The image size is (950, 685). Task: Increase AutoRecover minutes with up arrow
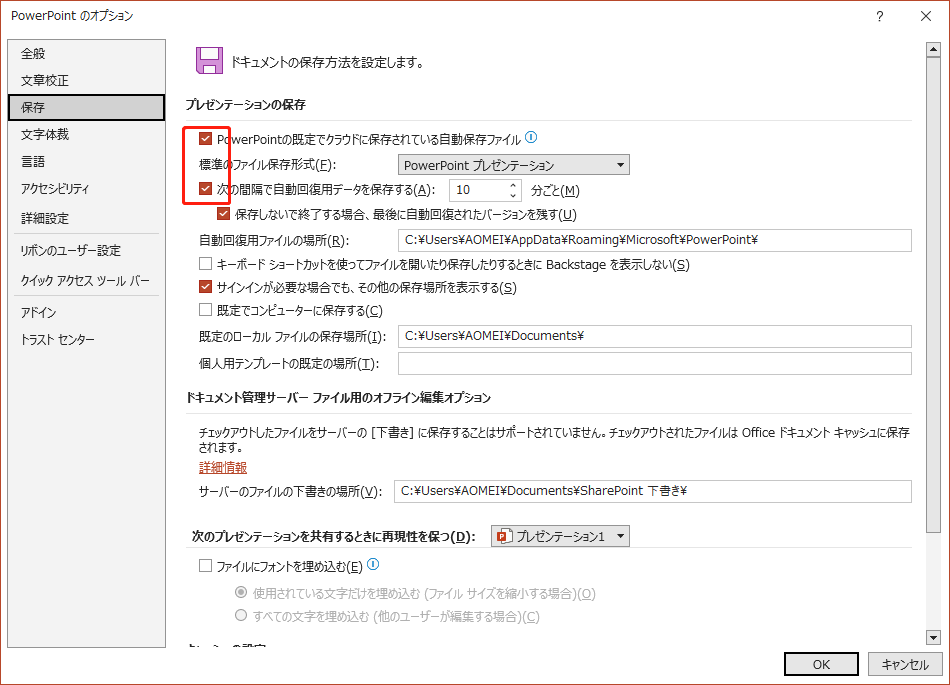(513, 185)
